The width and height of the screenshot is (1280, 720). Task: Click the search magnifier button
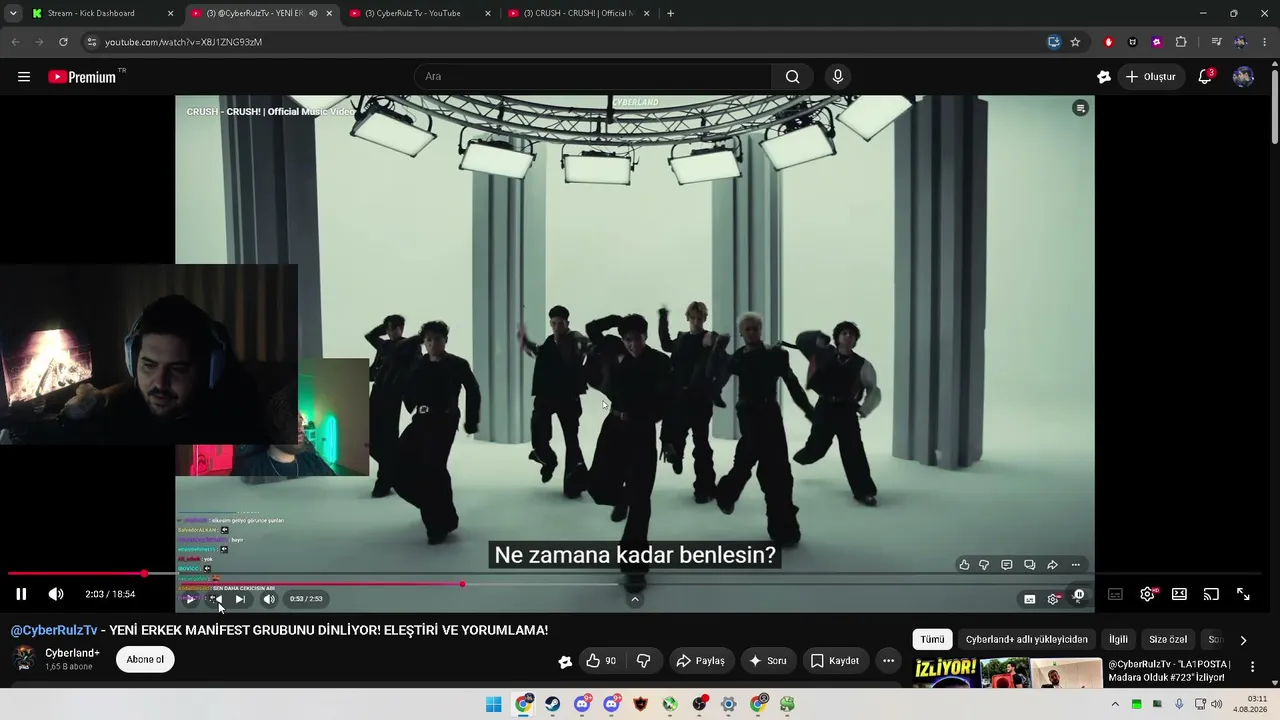tap(792, 77)
